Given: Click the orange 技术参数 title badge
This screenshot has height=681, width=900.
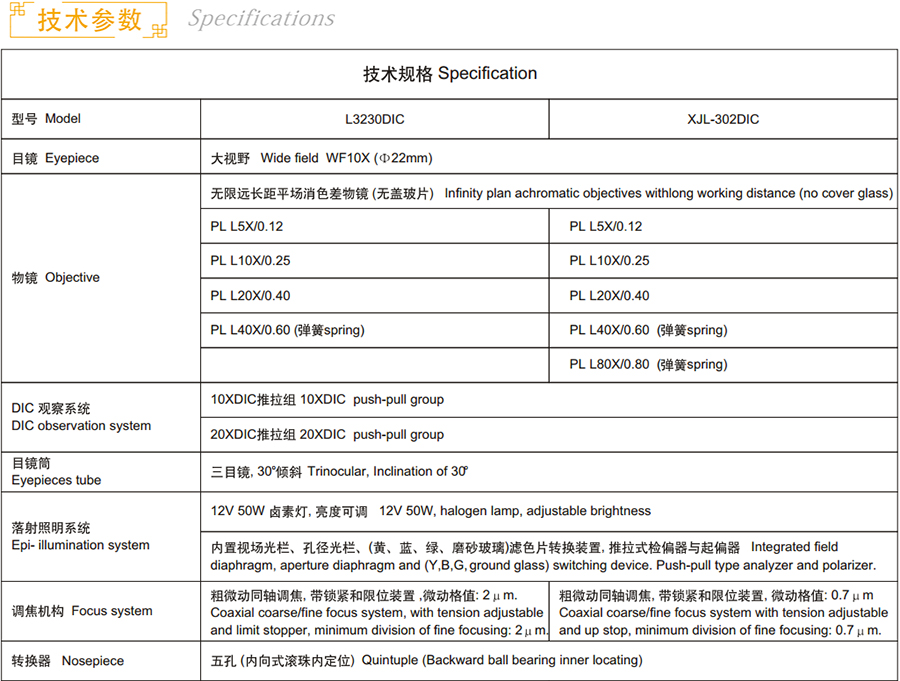Looking at the screenshot, I should click(x=89, y=20).
